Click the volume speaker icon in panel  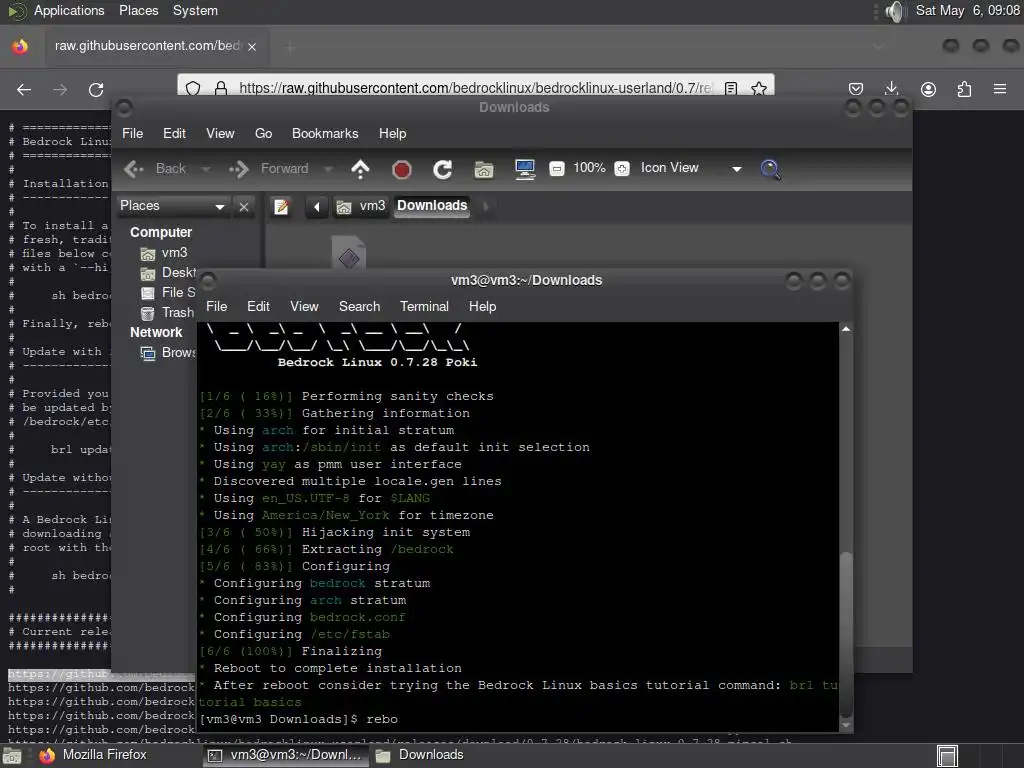[x=895, y=11]
